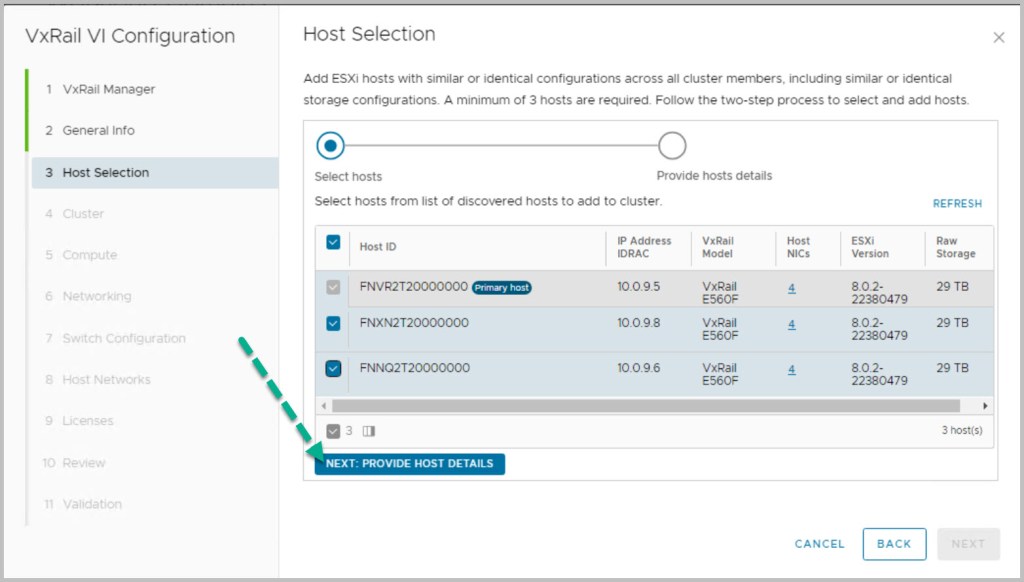Close the Host Selection dialog with X
1024x582 pixels.
(x=998, y=38)
